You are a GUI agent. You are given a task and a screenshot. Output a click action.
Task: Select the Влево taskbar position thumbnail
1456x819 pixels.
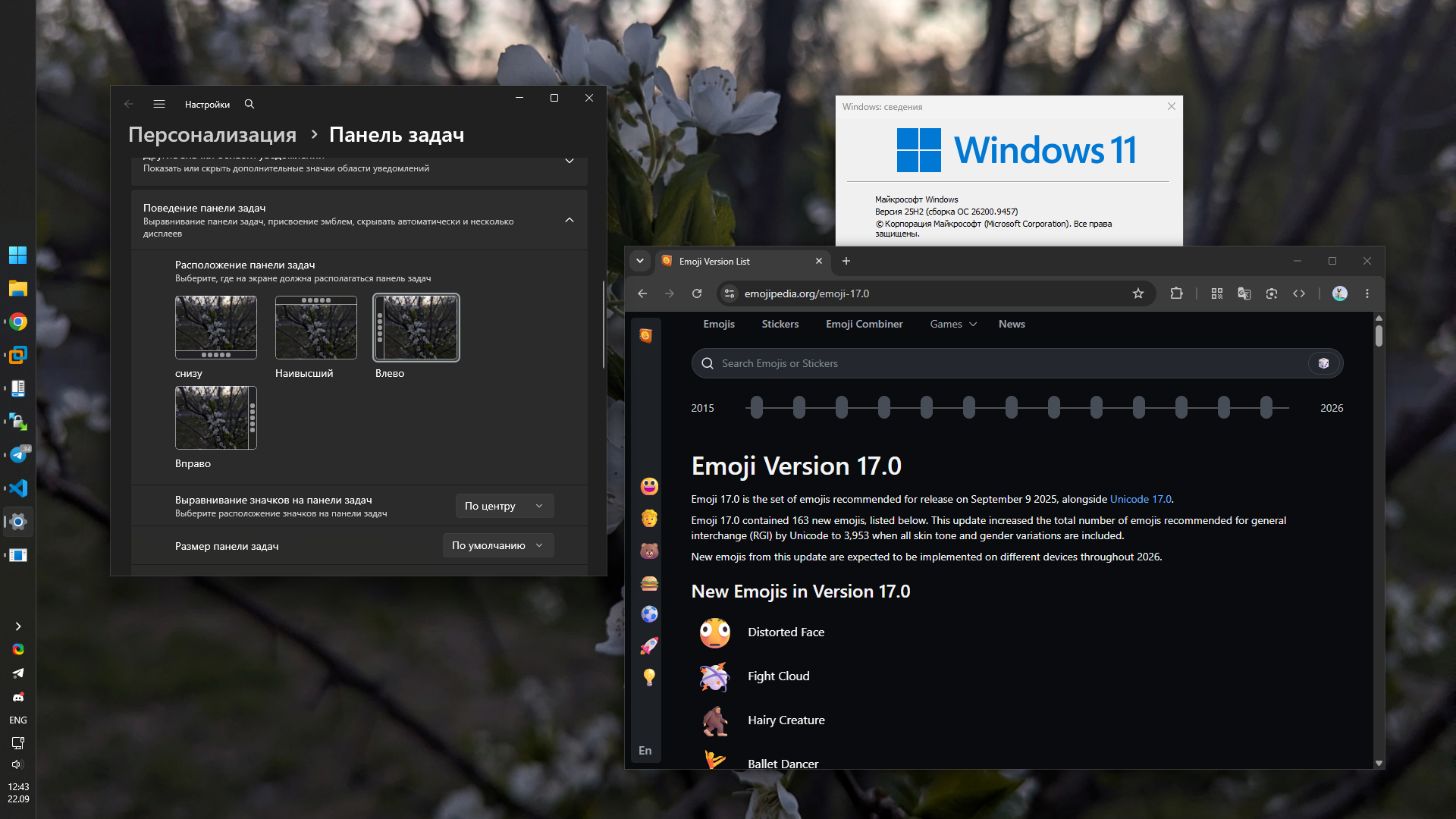[416, 328]
